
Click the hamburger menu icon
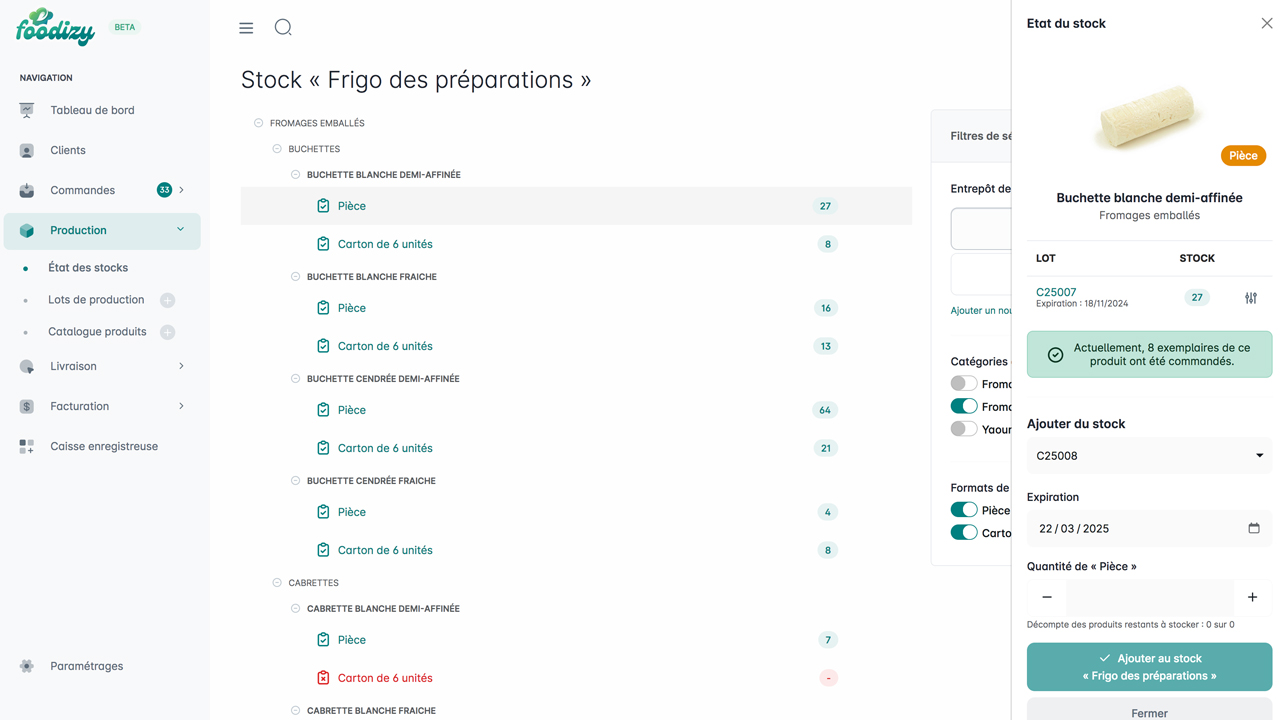point(246,28)
